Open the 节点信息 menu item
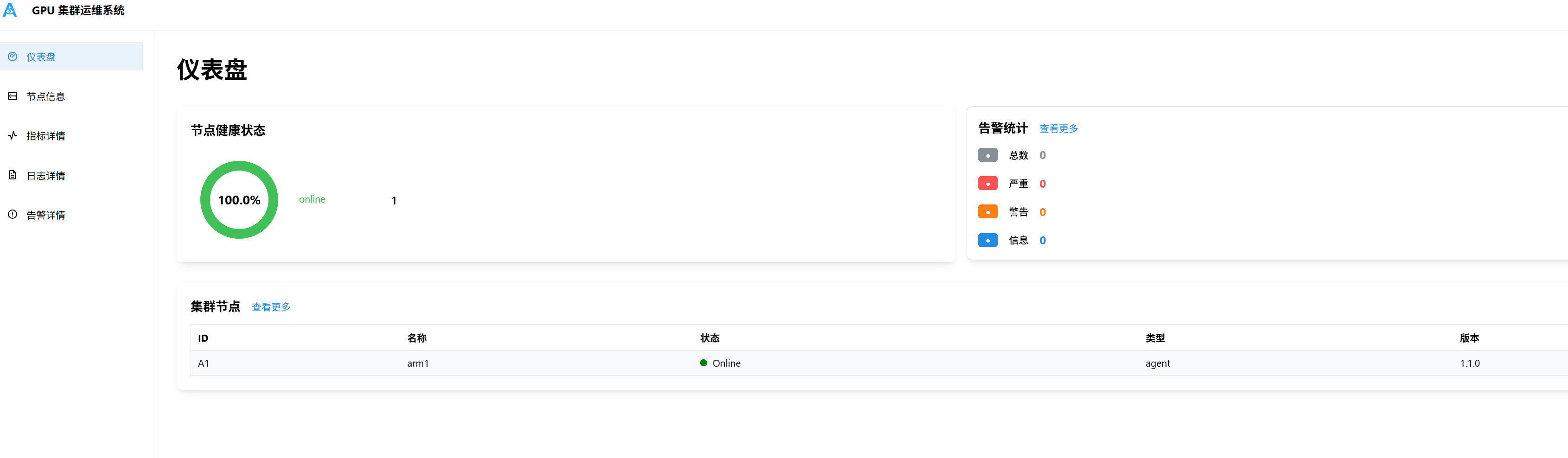This screenshot has height=458, width=1568. 45,97
